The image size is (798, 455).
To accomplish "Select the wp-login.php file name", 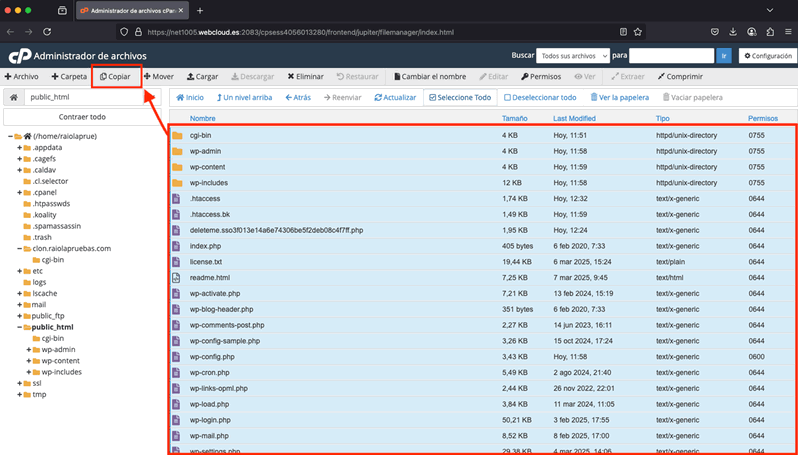I will (210, 420).
